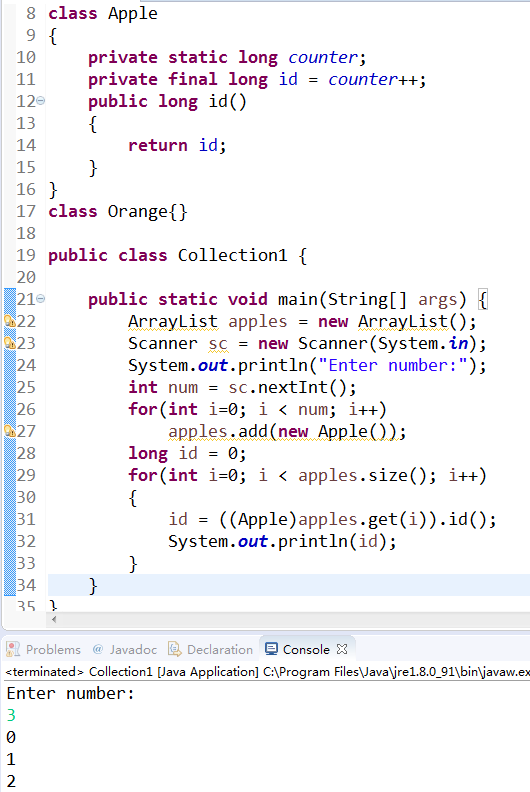Click the string "Enter number:" in code
The height and width of the screenshot is (792, 530).
tap(393, 366)
